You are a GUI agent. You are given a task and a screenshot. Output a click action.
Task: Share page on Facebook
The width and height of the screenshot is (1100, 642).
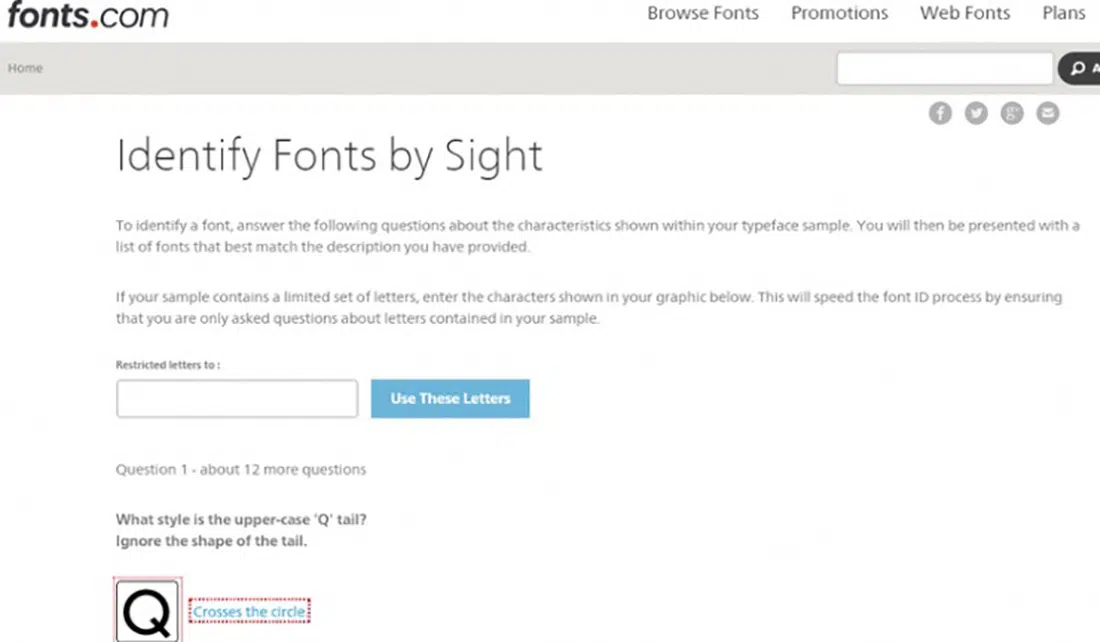[x=940, y=113]
